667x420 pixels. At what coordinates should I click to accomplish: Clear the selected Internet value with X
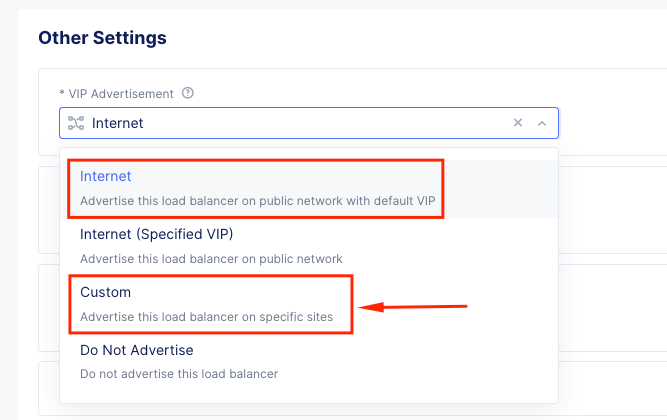518,123
